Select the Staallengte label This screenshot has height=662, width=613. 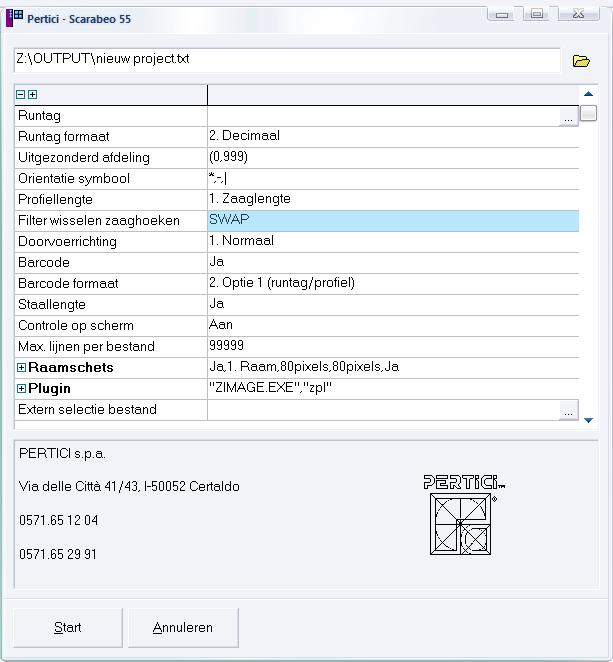(52, 305)
